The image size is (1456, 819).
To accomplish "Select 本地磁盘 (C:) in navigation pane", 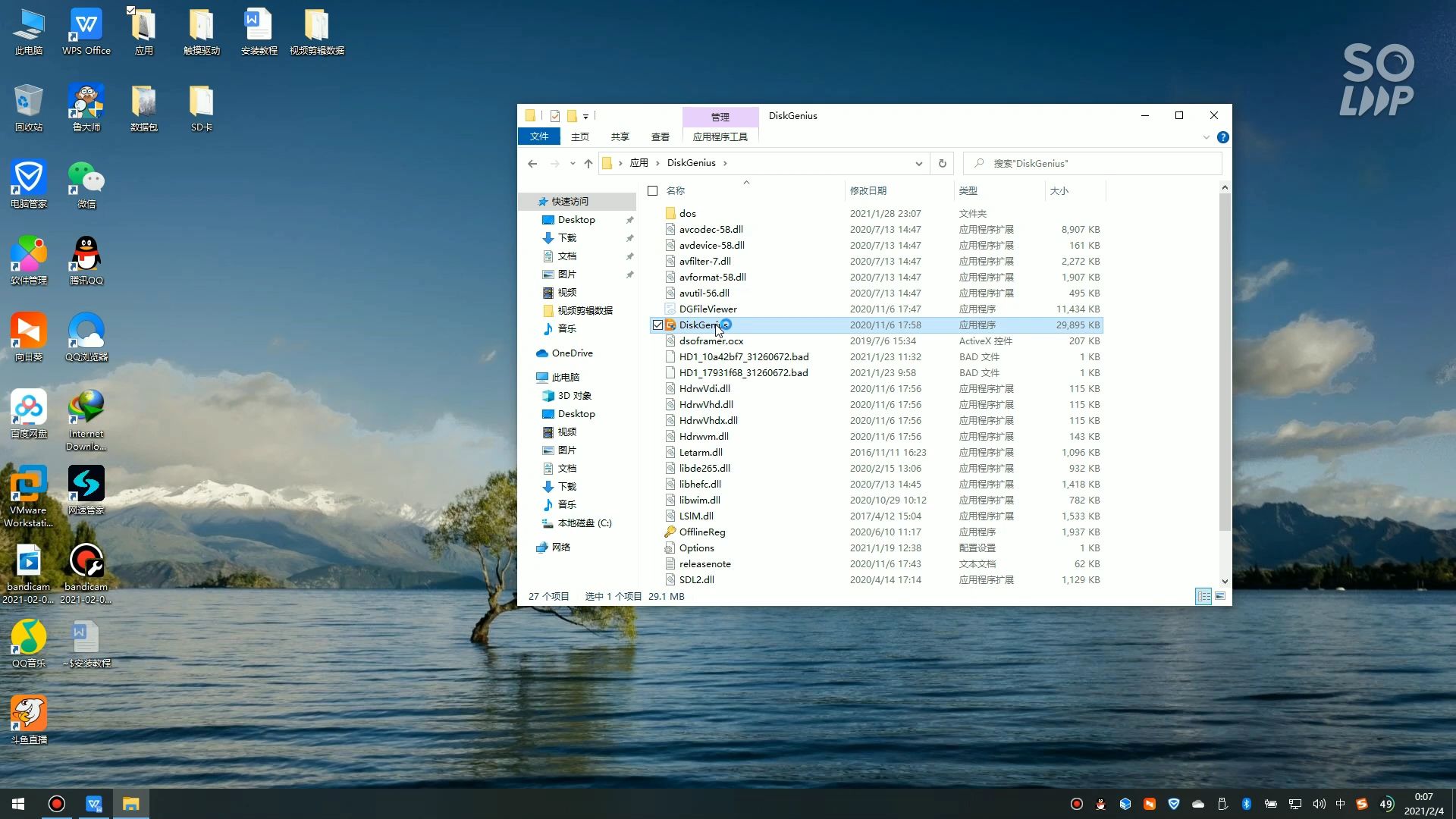I will [x=585, y=523].
